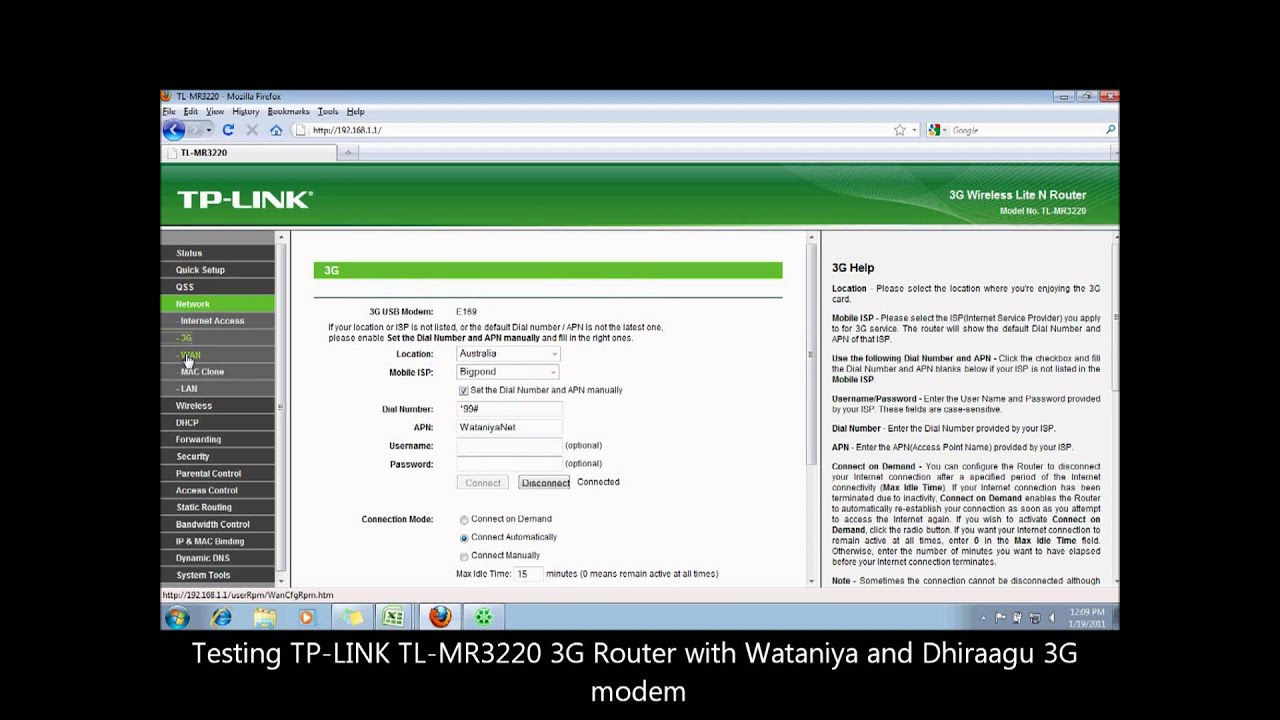Select Connect Automatically radio button
1280x720 pixels.
(464, 538)
